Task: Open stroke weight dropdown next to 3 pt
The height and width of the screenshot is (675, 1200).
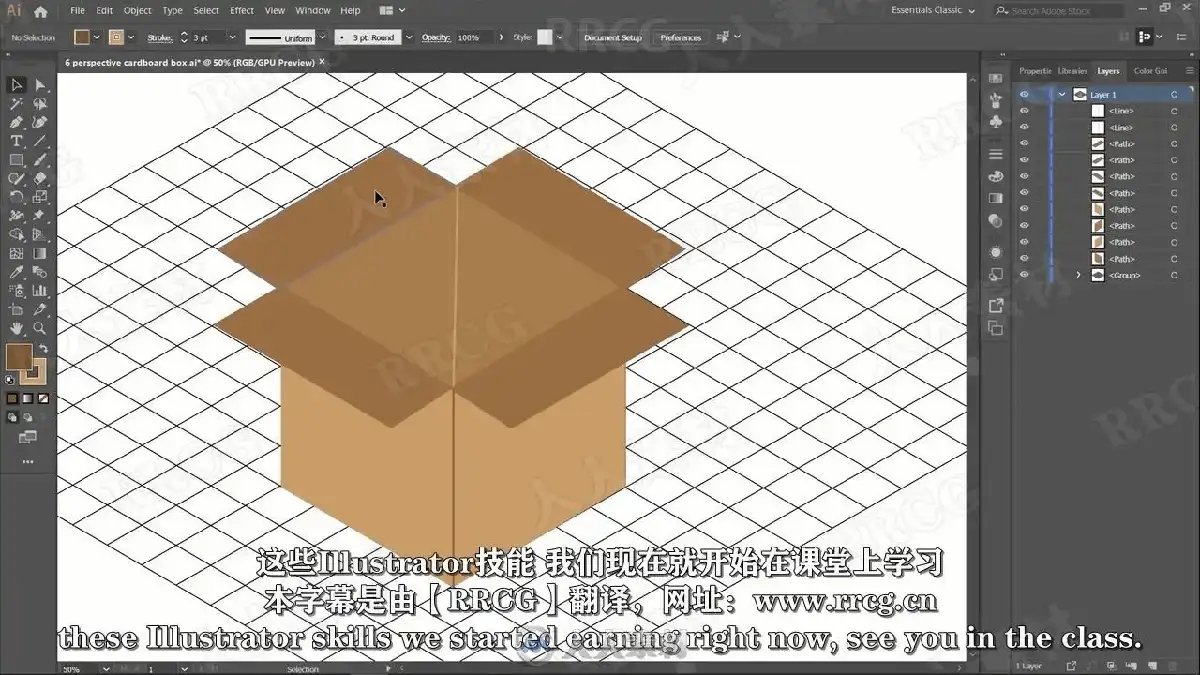Action: click(x=232, y=37)
